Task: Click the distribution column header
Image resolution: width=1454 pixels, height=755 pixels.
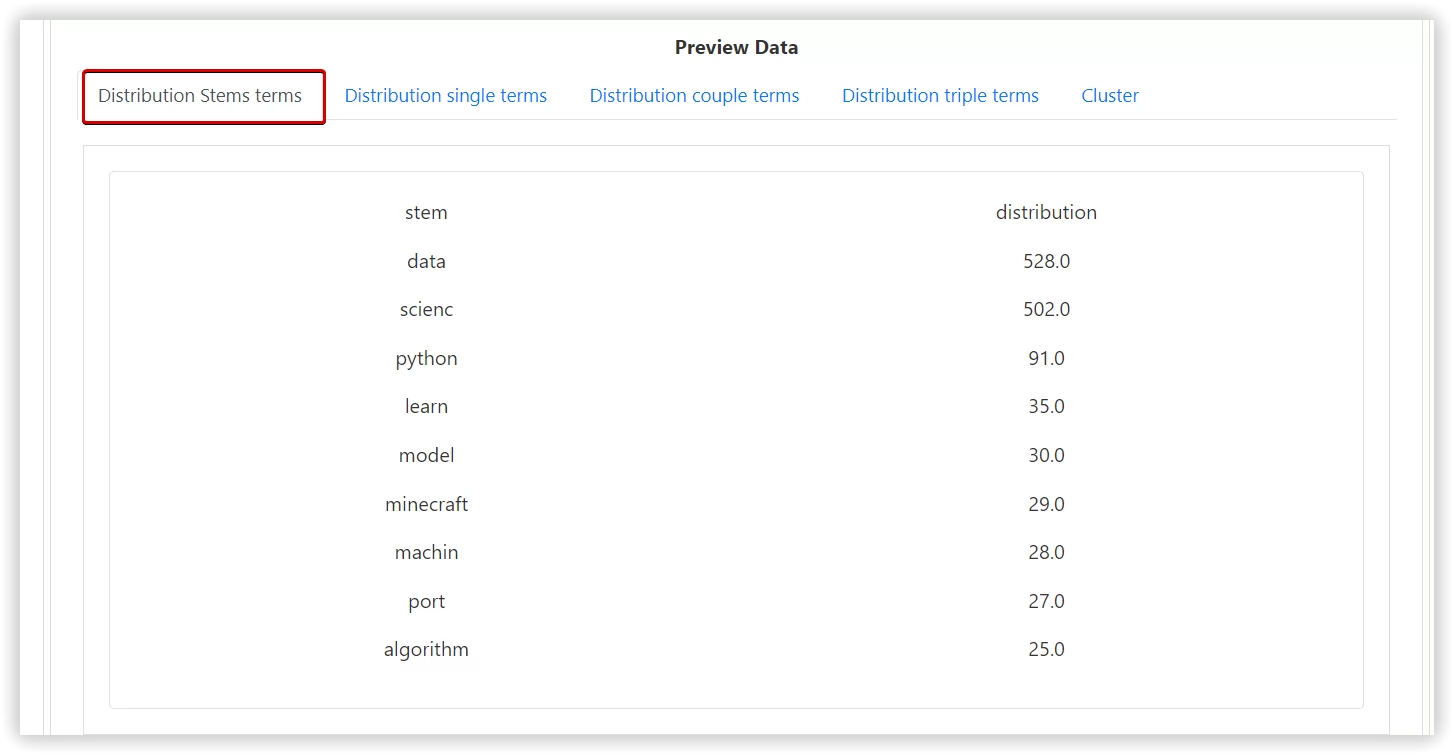Action: 1046,213
